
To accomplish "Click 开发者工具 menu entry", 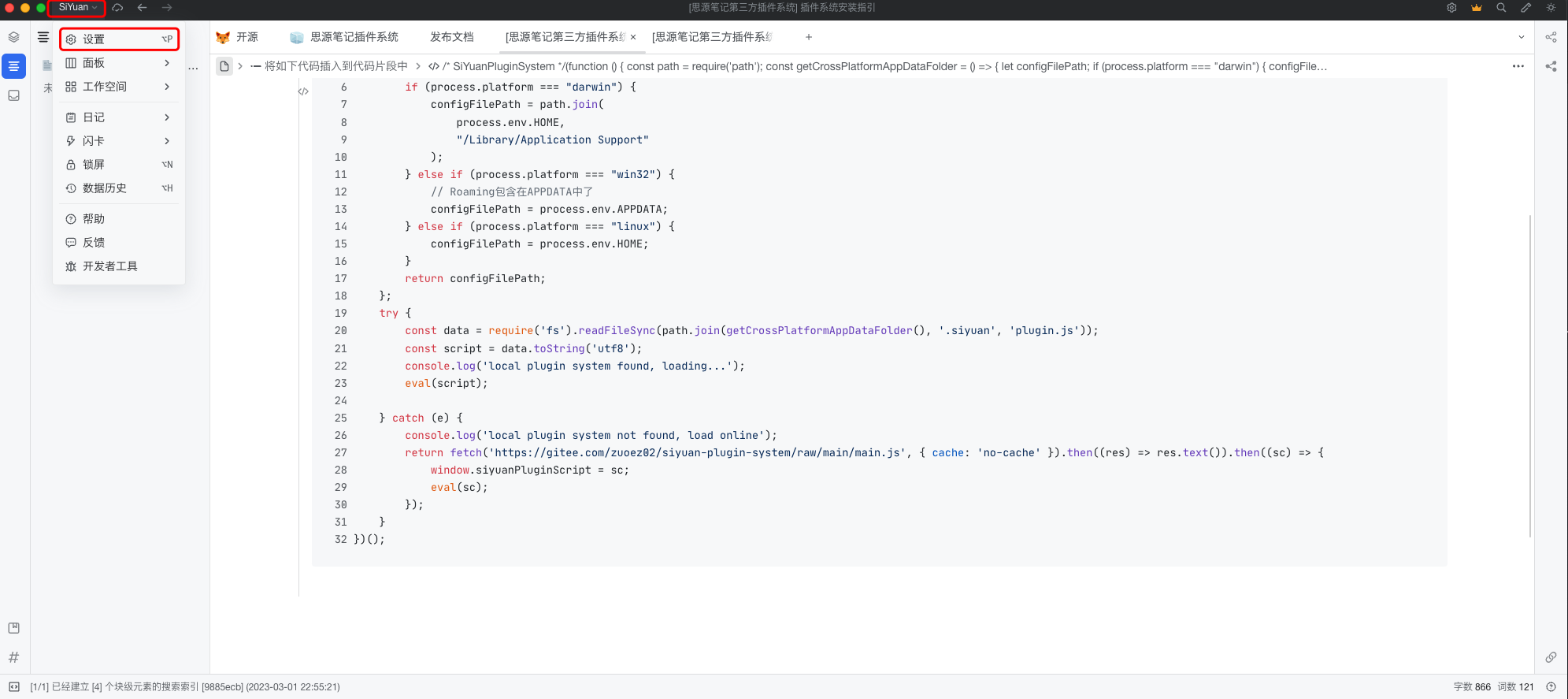I will tap(110, 266).
